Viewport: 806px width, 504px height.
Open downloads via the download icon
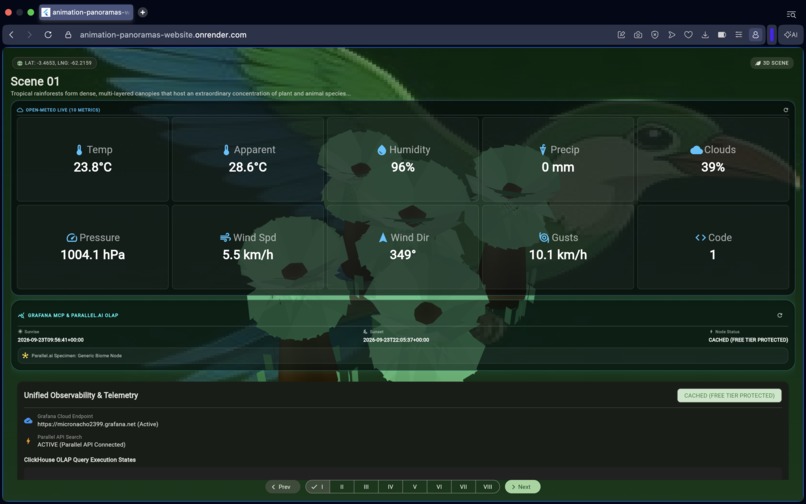click(705, 35)
